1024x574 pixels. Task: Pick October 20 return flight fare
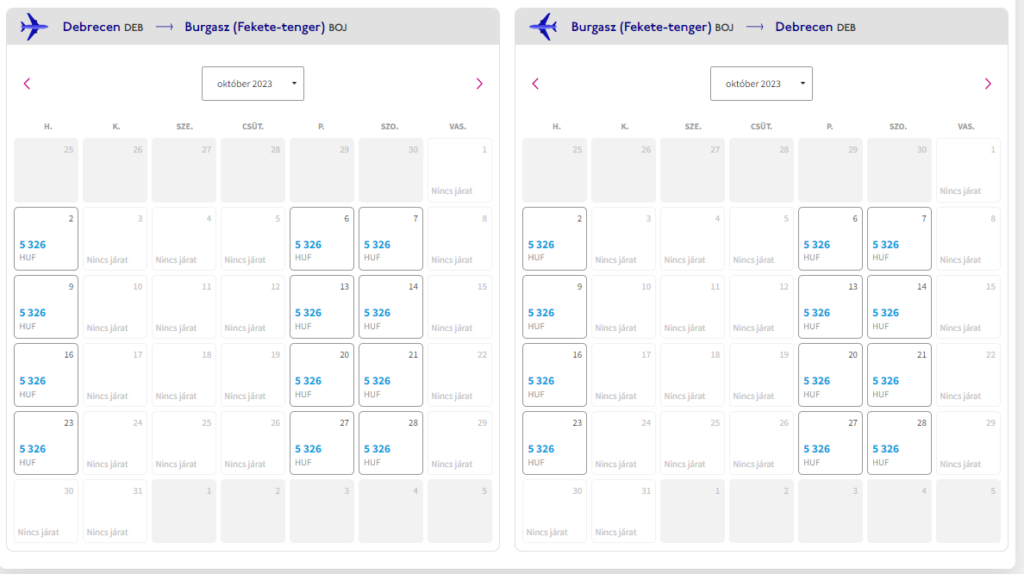coord(830,375)
